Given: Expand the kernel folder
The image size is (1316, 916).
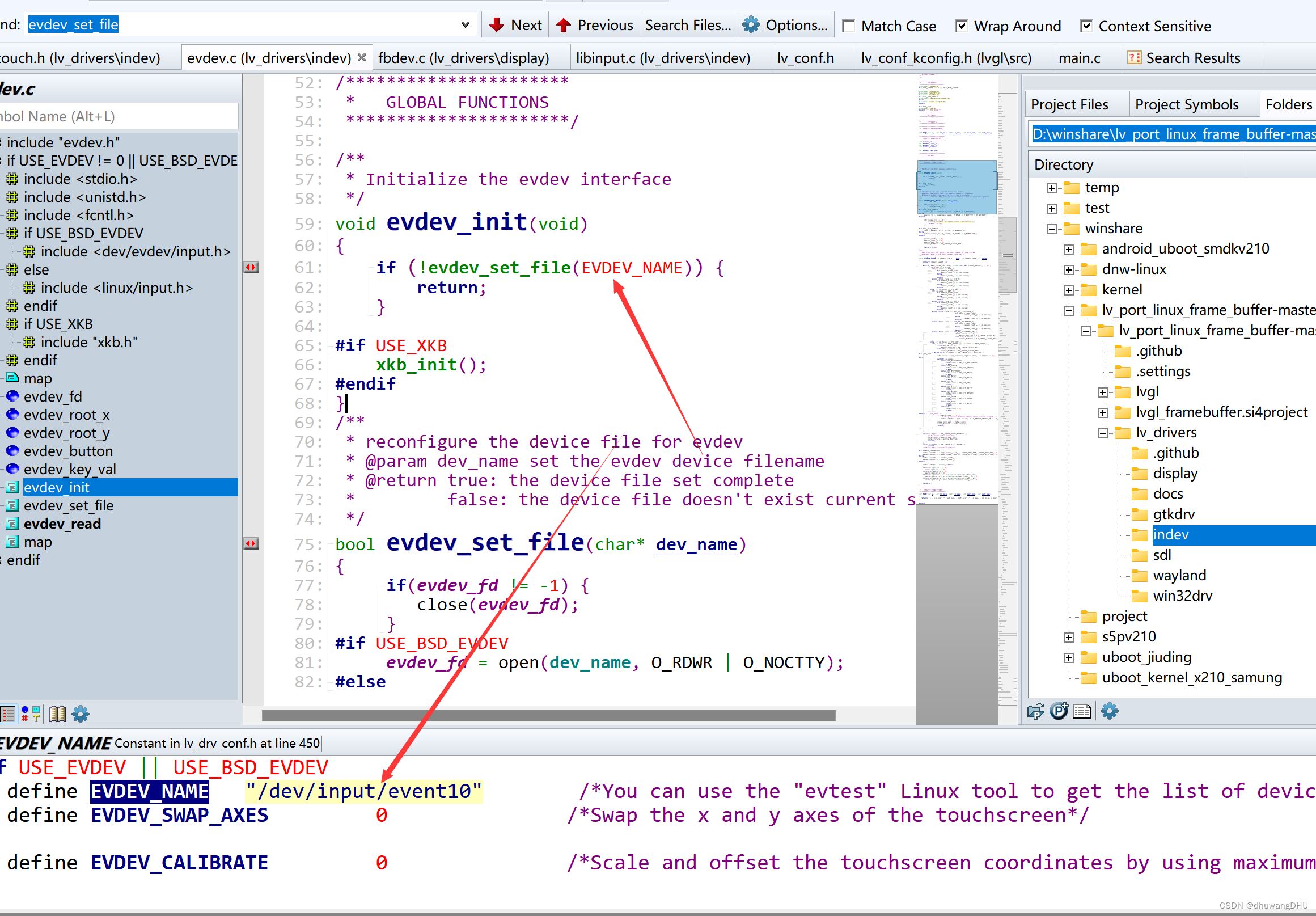Looking at the screenshot, I should 1069,290.
